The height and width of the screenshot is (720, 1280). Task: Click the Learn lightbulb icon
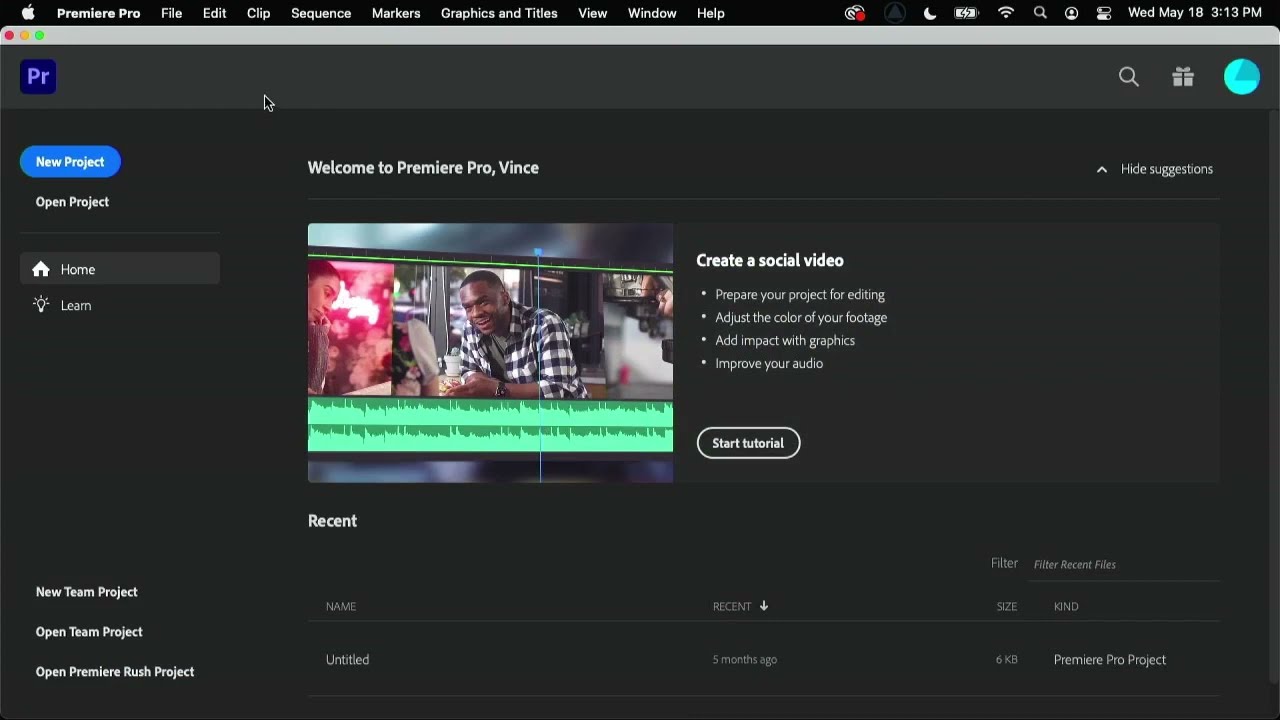point(41,305)
